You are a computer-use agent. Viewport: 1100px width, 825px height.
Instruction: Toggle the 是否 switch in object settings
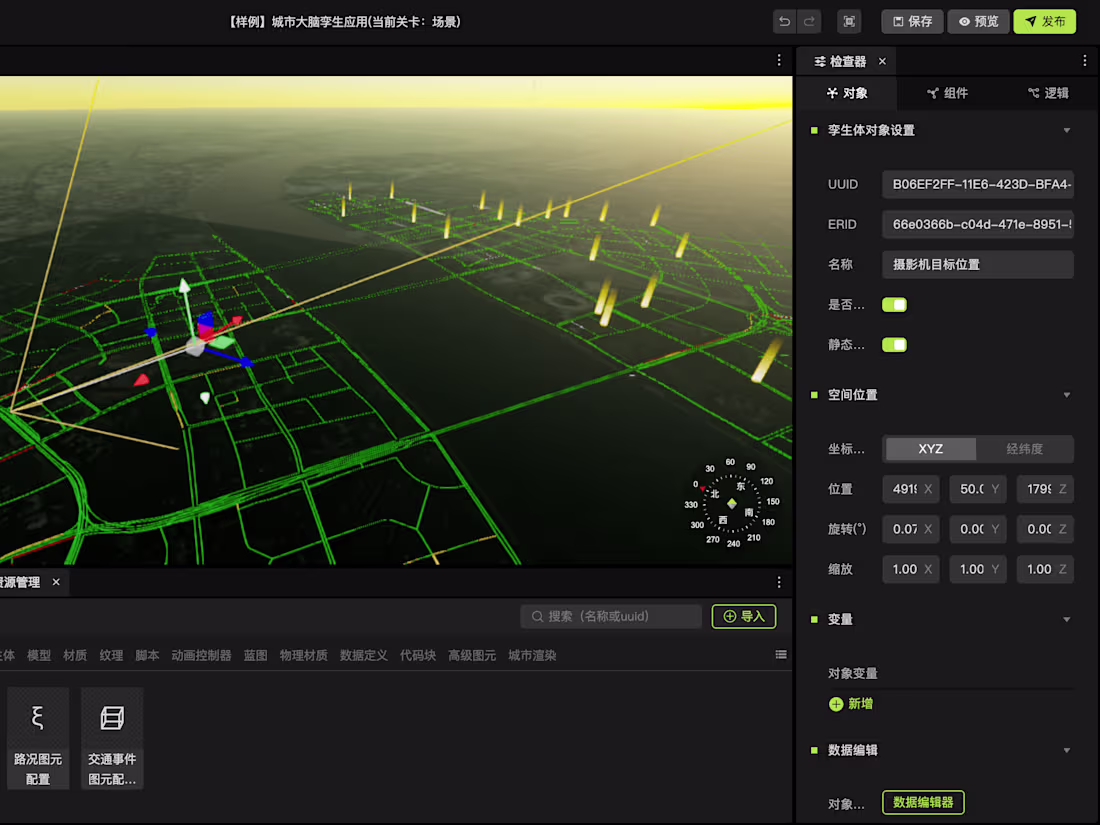(894, 304)
